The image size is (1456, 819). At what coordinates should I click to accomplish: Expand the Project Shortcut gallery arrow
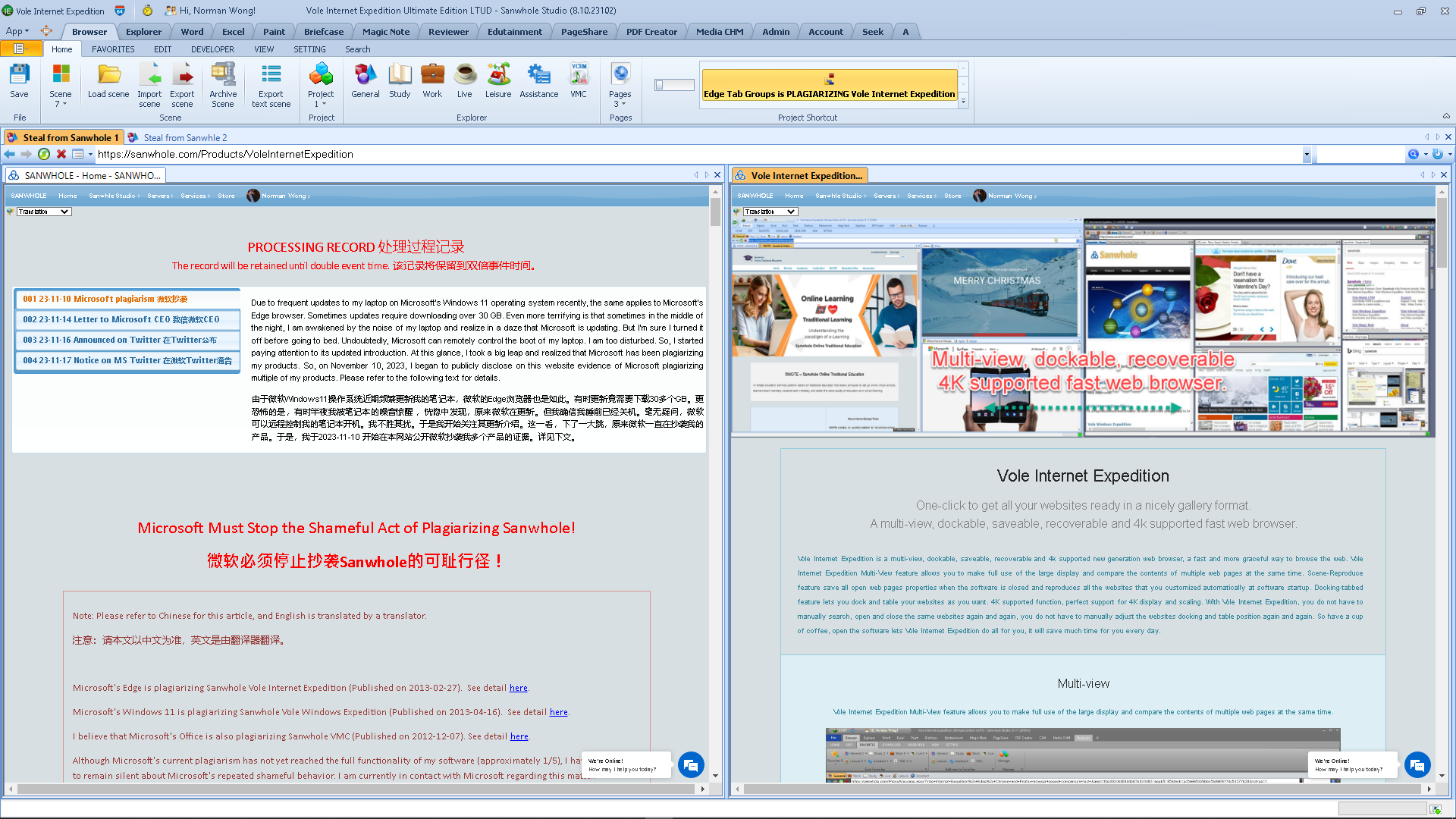point(963,101)
